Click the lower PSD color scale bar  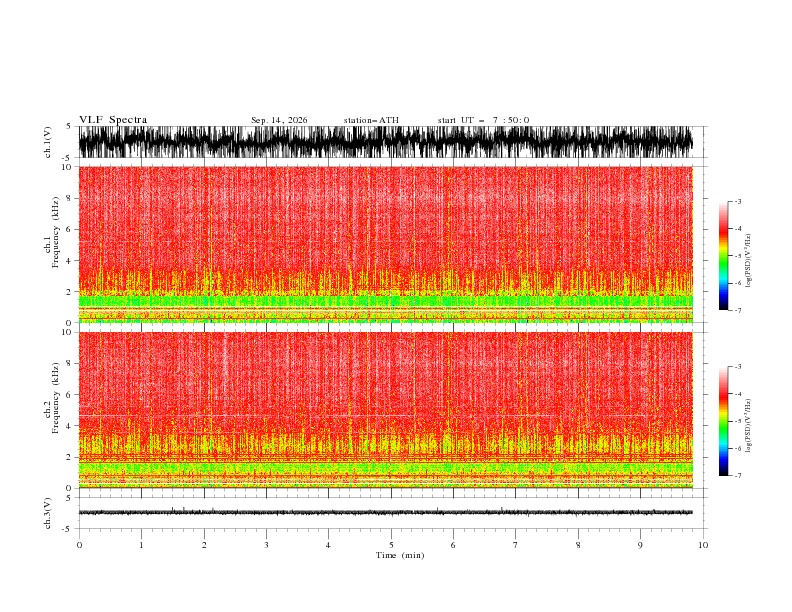click(x=723, y=421)
